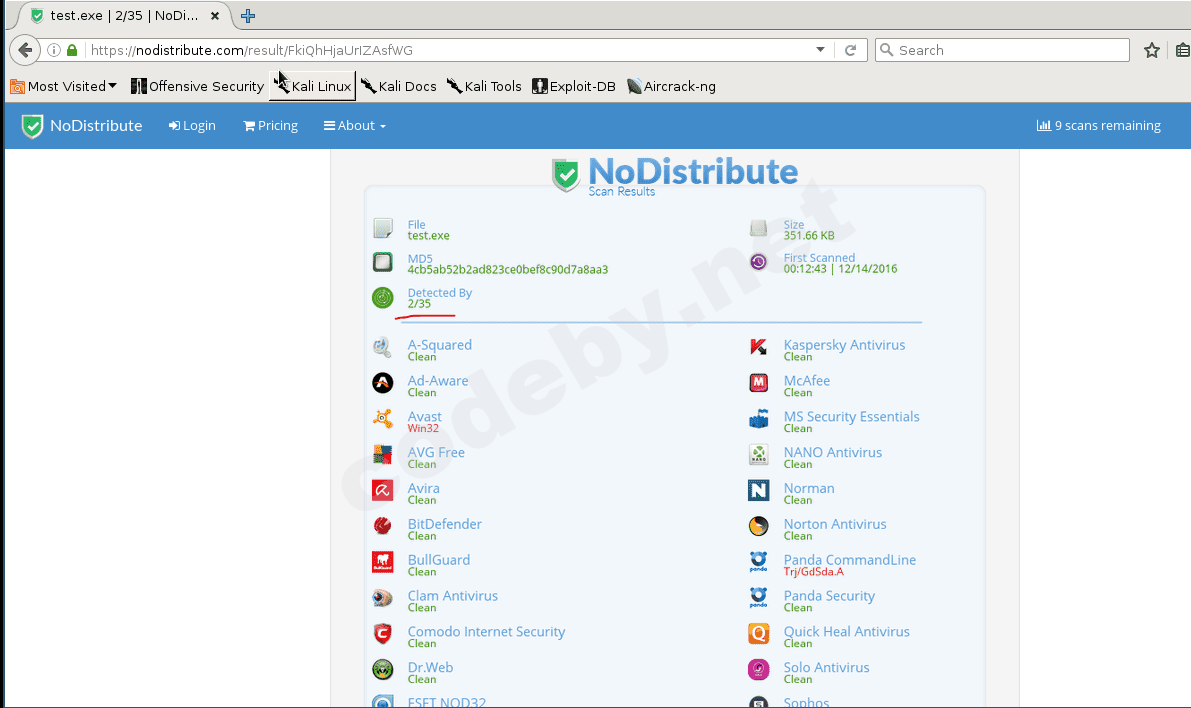1191x708 pixels.
Task: Click the Panda CommandLine icon
Action: tap(759, 562)
